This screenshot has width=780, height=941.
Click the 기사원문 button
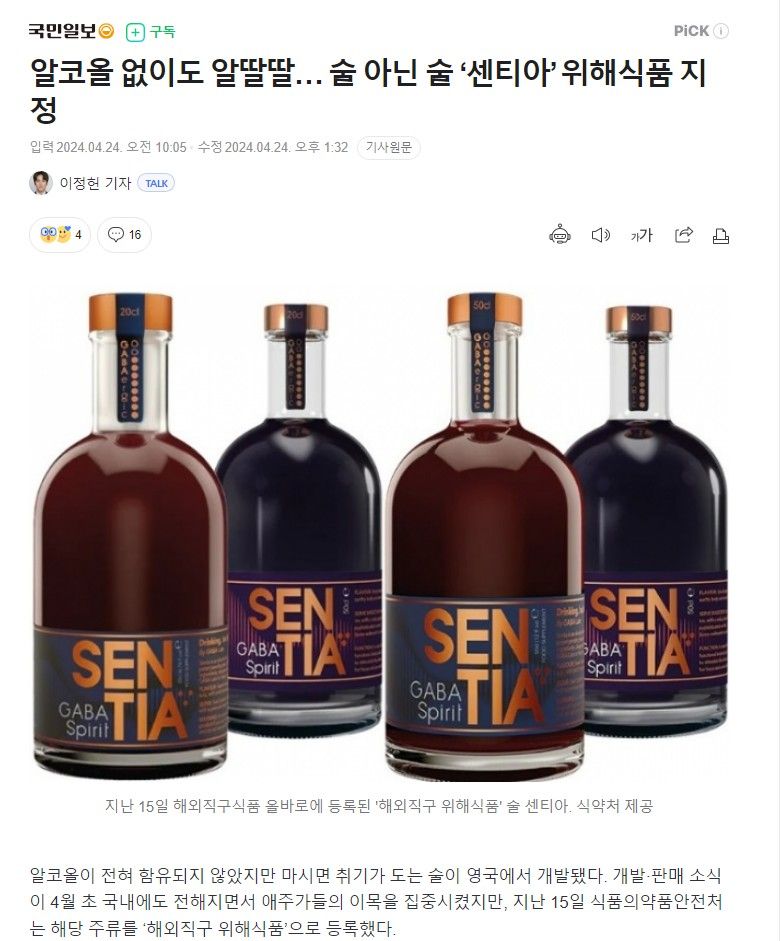[x=389, y=148]
